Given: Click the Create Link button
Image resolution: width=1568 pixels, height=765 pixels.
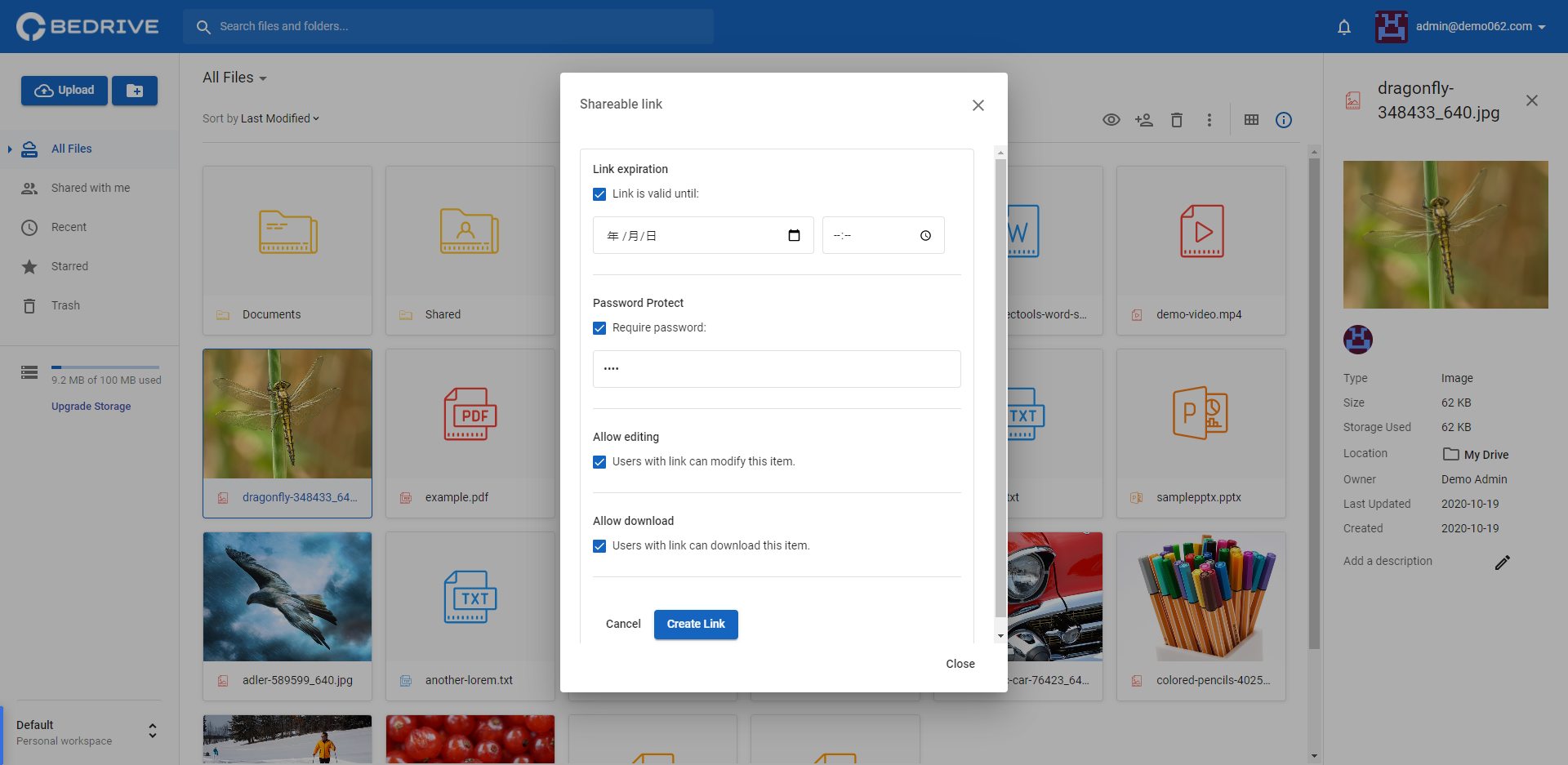Looking at the screenshot, I should click(x=696, y=624).
